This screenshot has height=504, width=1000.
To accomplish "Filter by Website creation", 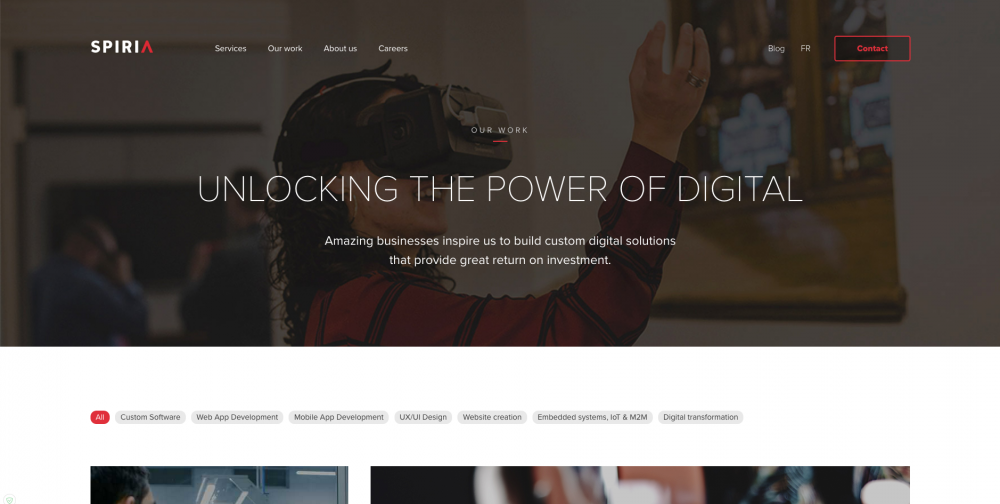I will point(492,417).
